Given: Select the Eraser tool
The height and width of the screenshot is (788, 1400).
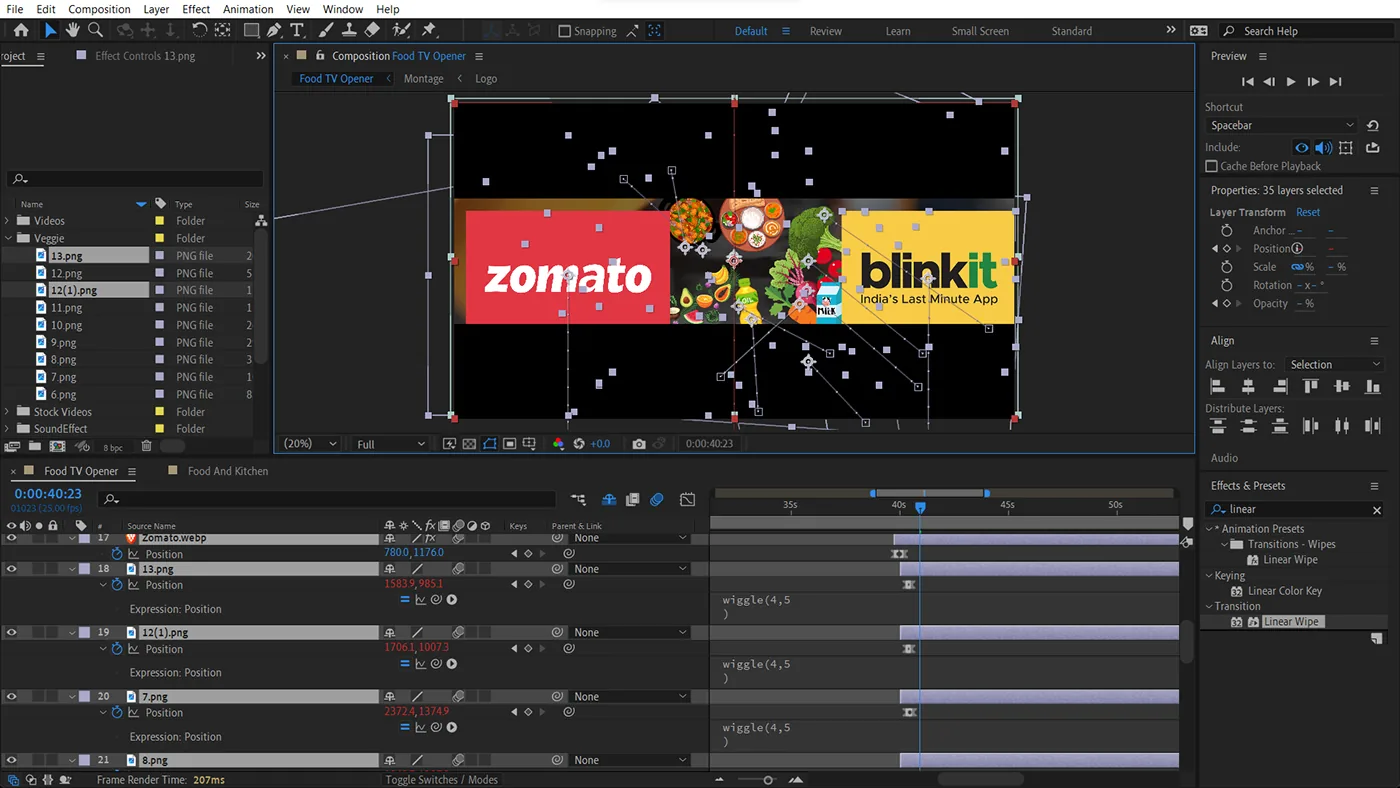Looking at the screenshot, I should point(372,31).
